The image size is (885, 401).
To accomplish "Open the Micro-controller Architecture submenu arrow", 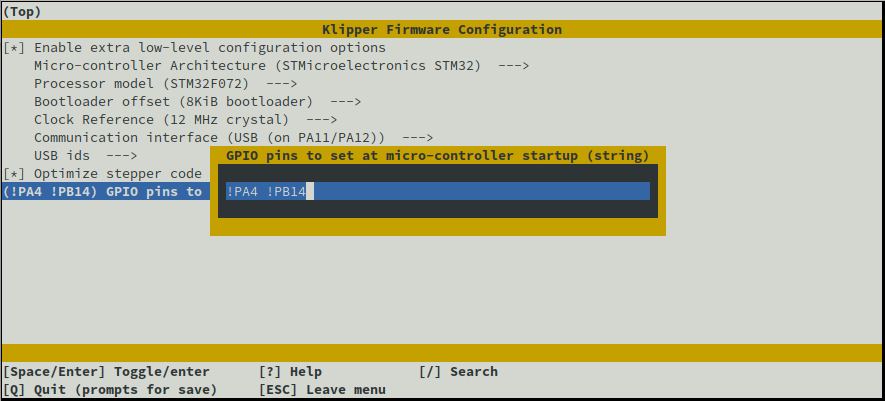I will tap(512, 66).
